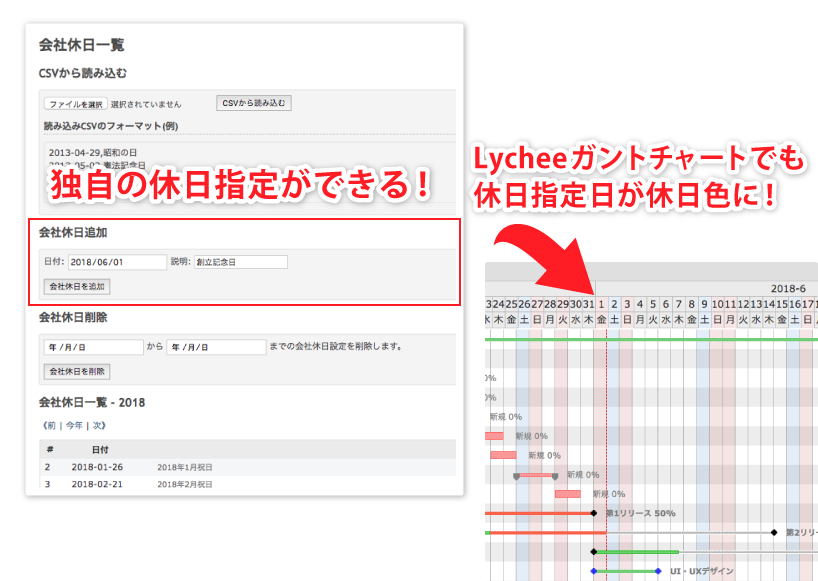This screenshot has height=581, width=818.
Task: Go to previous year via 前 link
Action: coord(50,425)
